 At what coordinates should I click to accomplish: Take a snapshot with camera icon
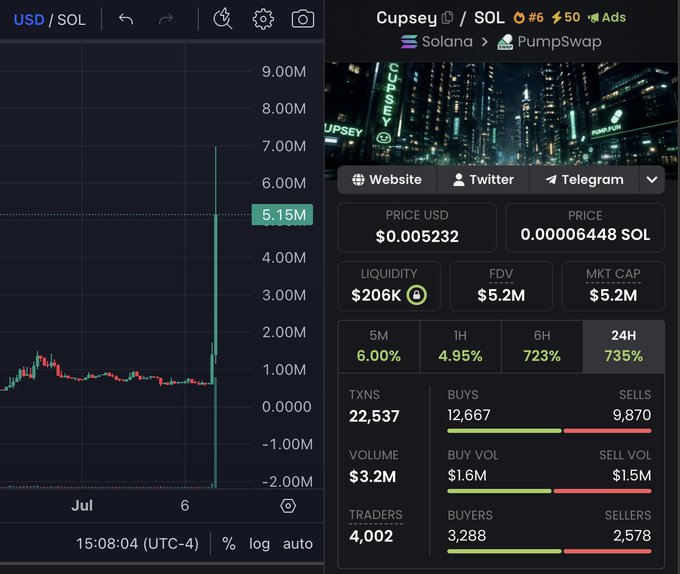click(x=303, y=19)
